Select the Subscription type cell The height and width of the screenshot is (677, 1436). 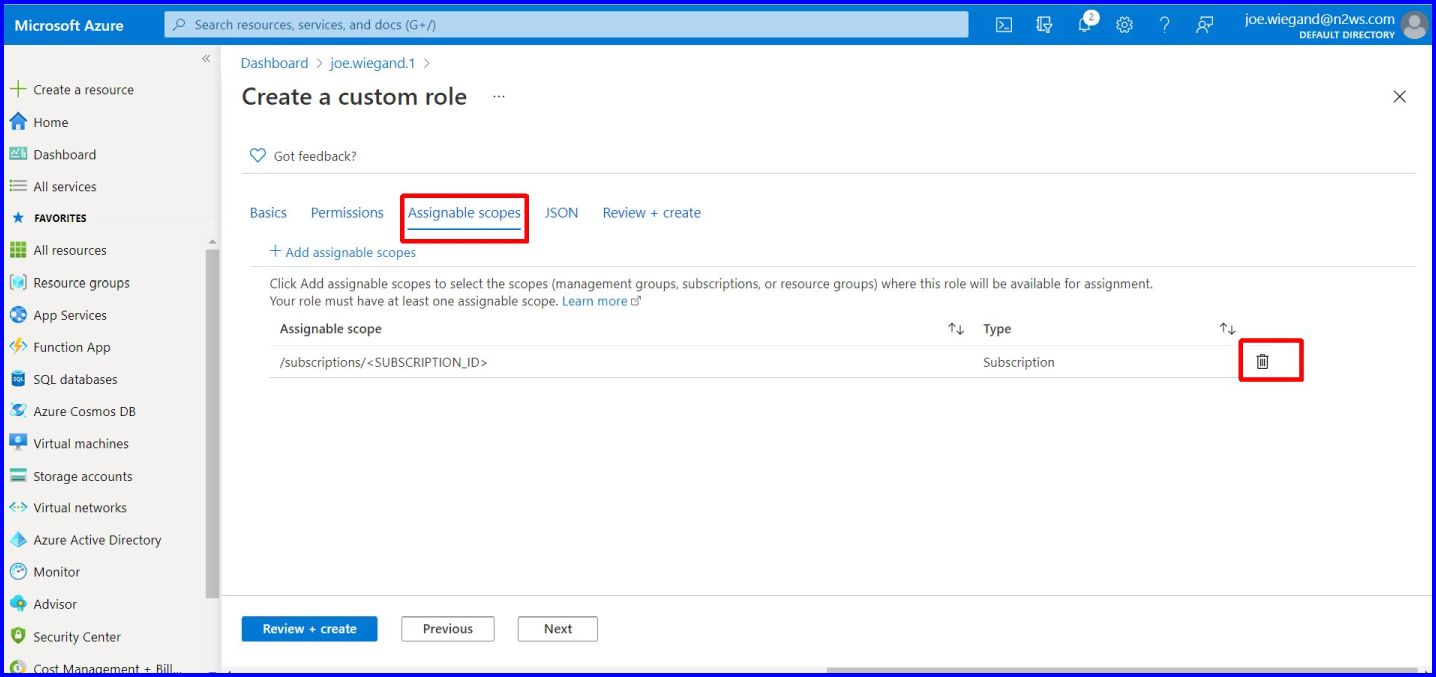click(1019, 362)
